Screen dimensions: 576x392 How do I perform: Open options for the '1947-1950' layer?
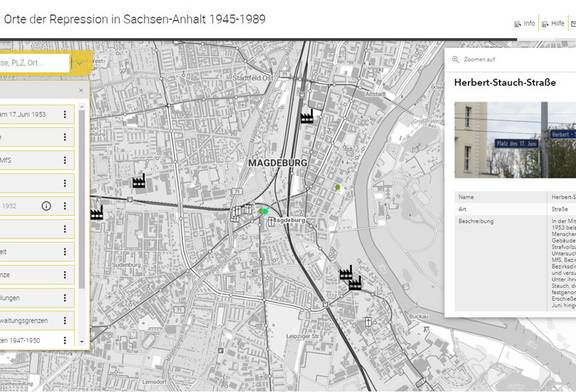coord(65,340)
